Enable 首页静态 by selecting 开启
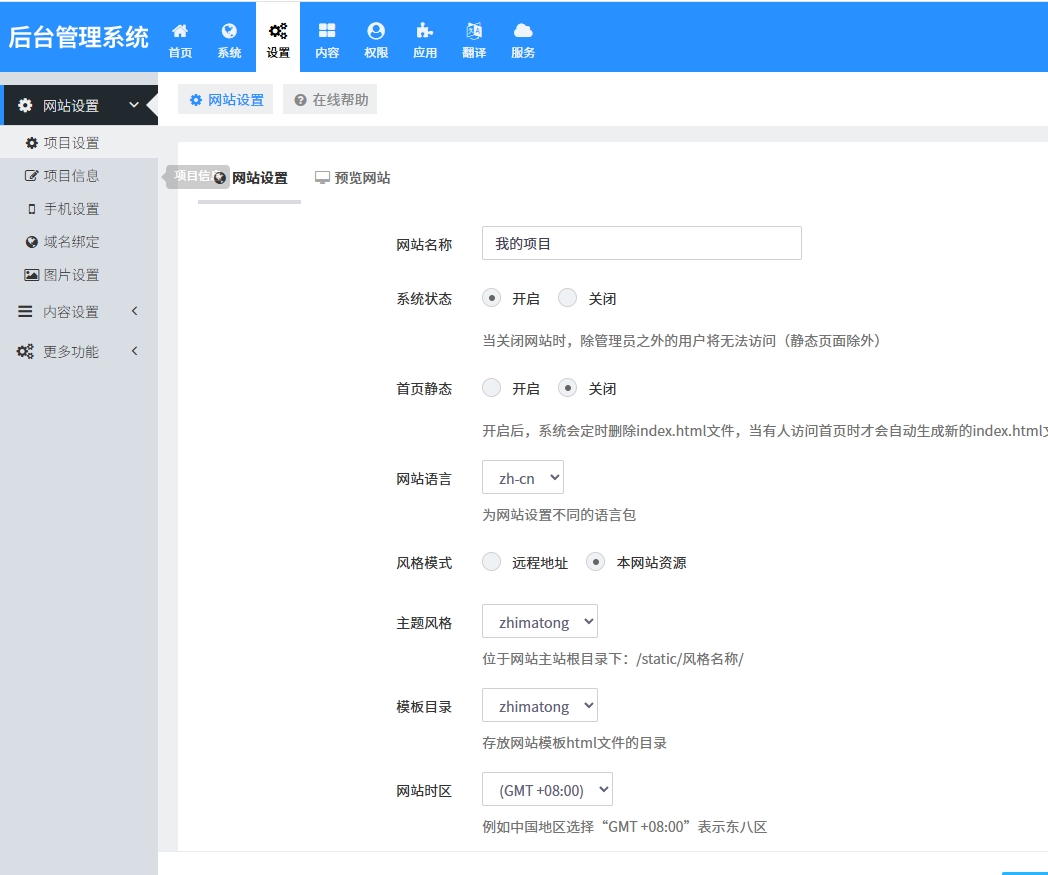This screenshot has height=875, width=1048. tap(492, 388)
